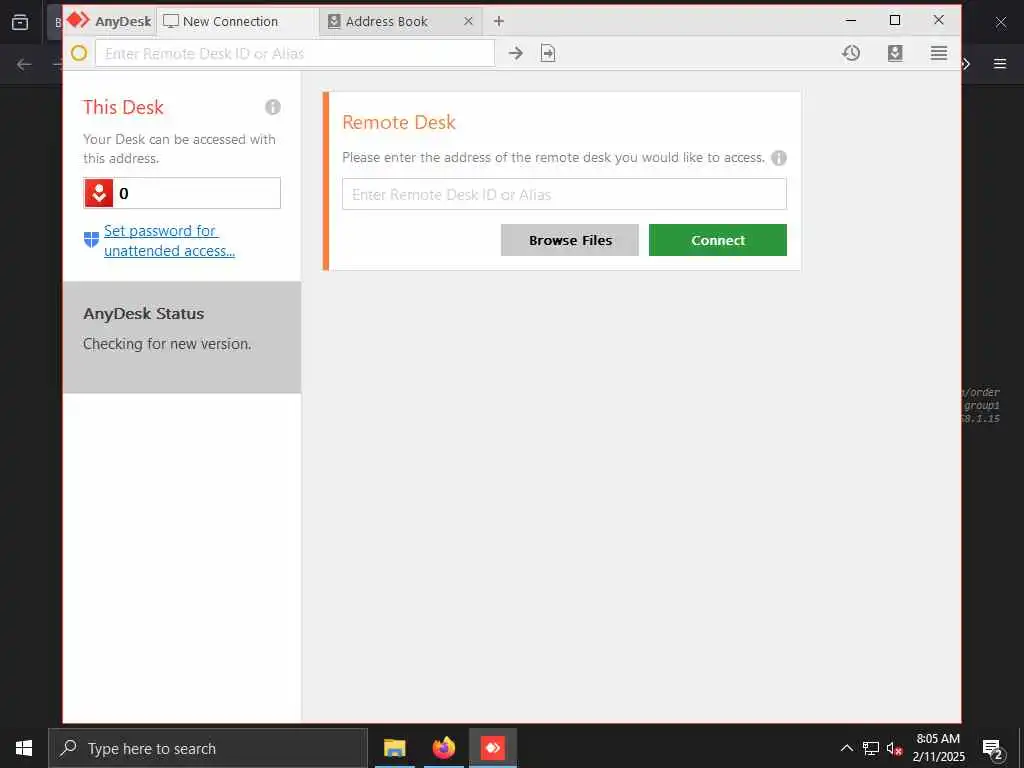Switch to the New Connection tab
Viewport: 1024px width, 768px height.
point(238,22)
